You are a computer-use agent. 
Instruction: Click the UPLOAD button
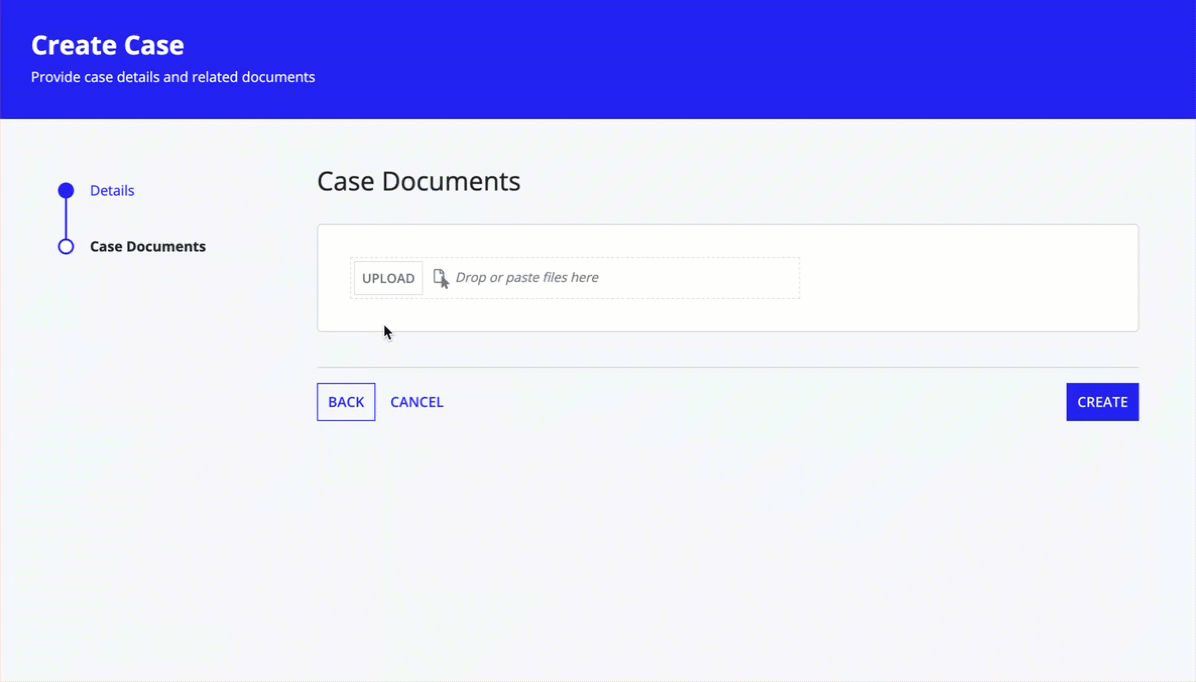pos(387,278)
